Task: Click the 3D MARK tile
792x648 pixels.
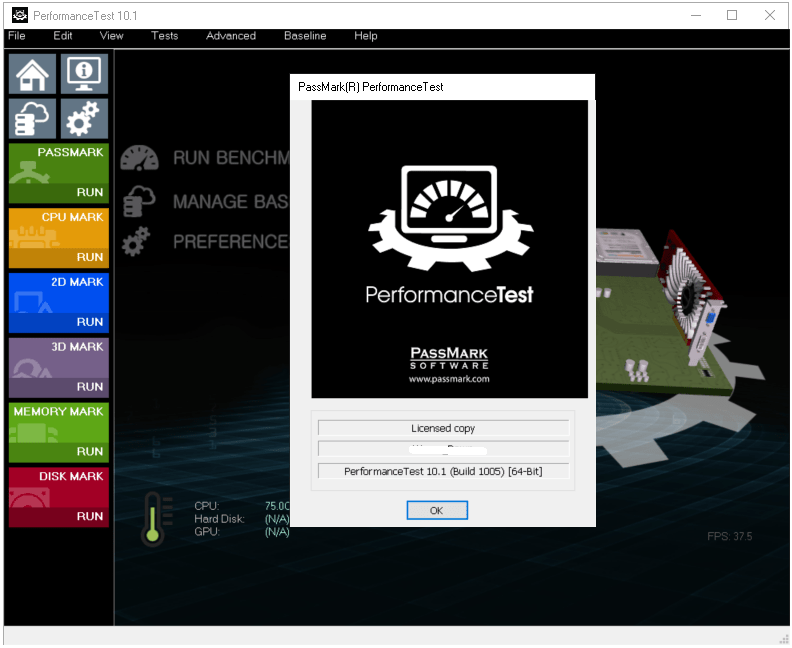Action: pyautogui.click(x=59, y=367)
